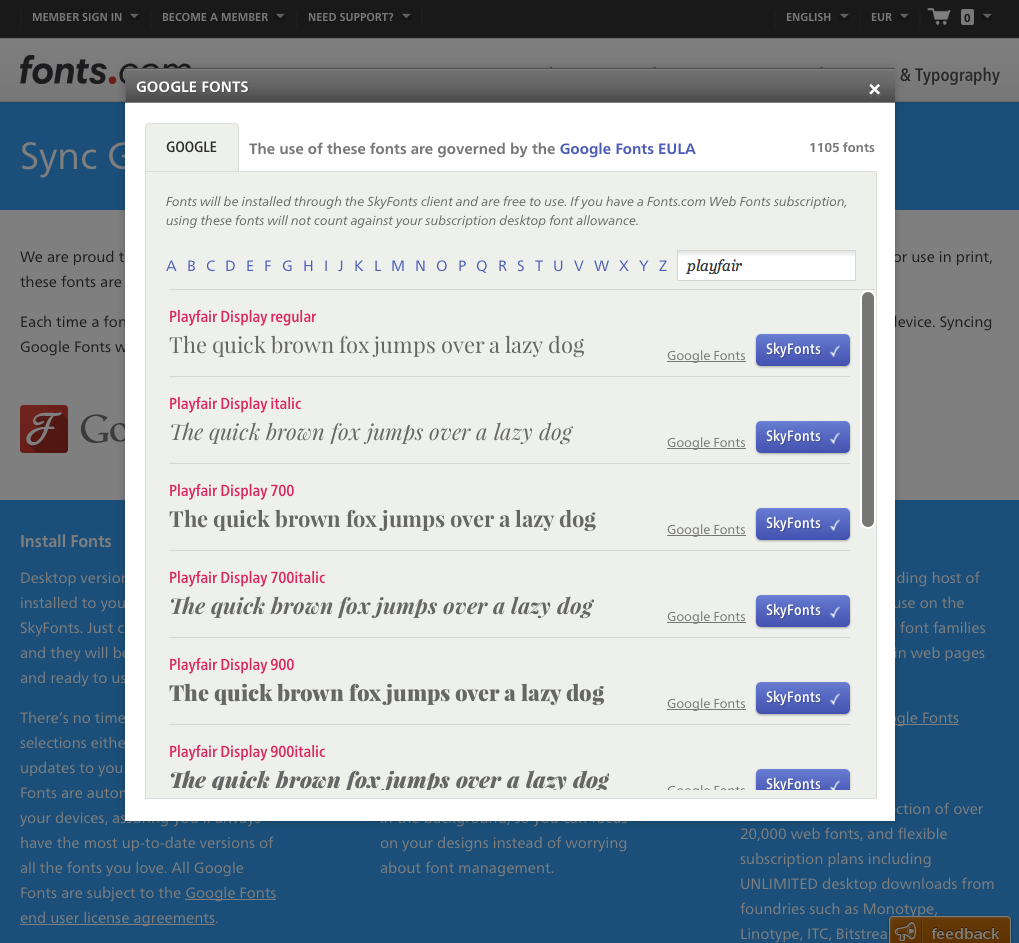Expand the cart dropdown arrow

(x=987, y=16)
